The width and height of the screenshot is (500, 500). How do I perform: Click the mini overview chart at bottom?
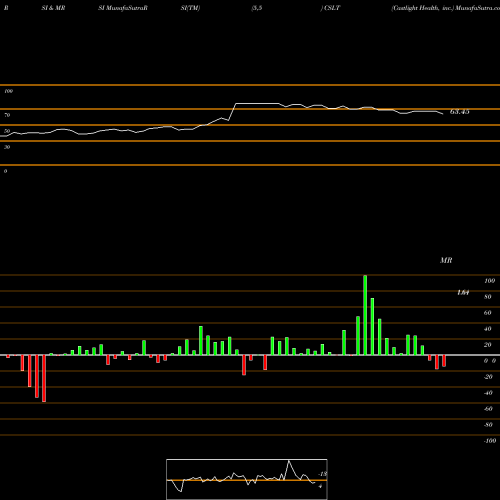[247, 479]
